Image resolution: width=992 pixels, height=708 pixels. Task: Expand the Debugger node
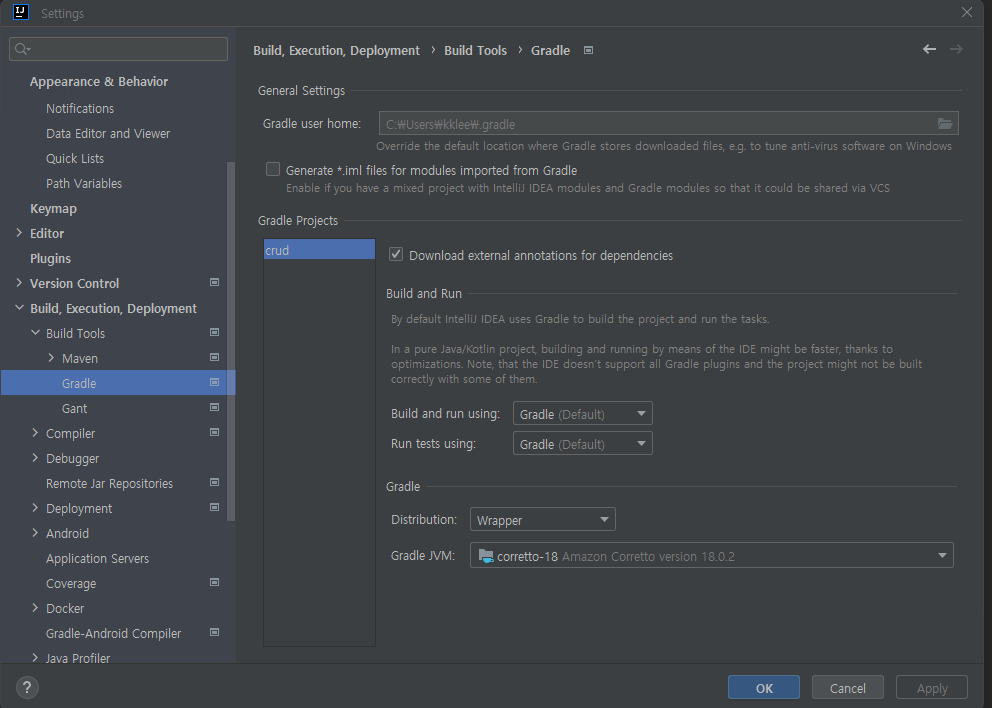[x=35, y=458]
